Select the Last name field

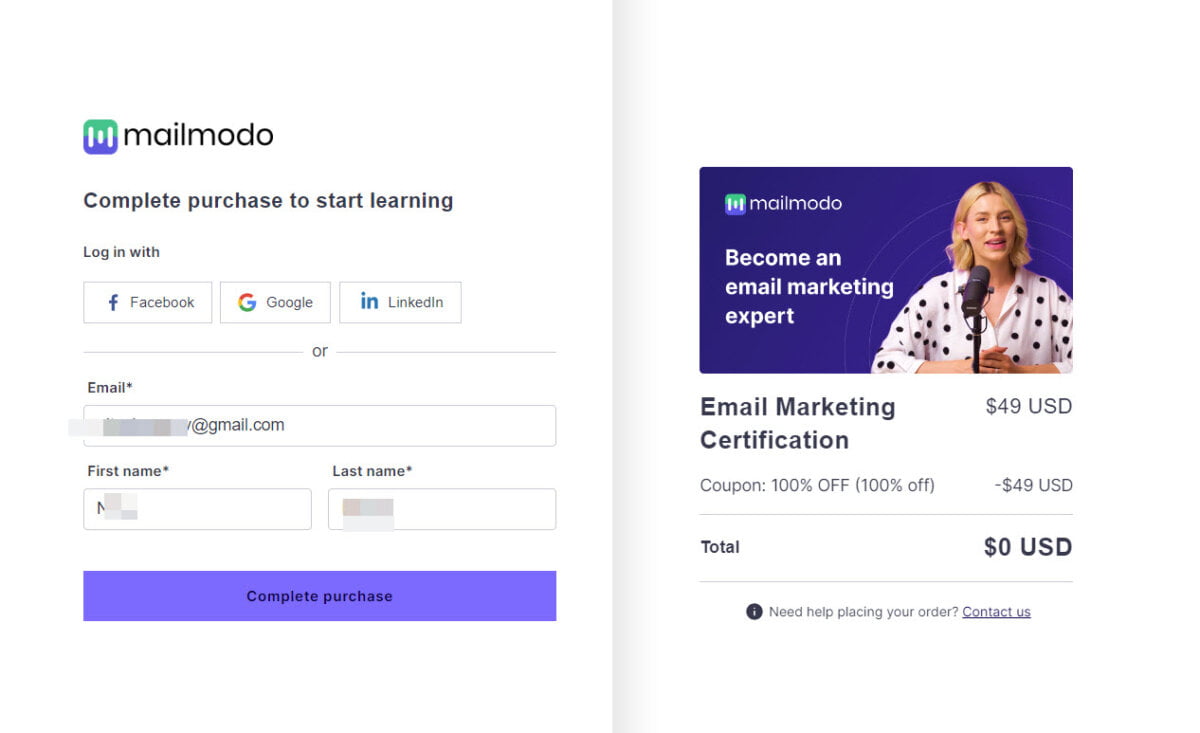pos(442,509)
